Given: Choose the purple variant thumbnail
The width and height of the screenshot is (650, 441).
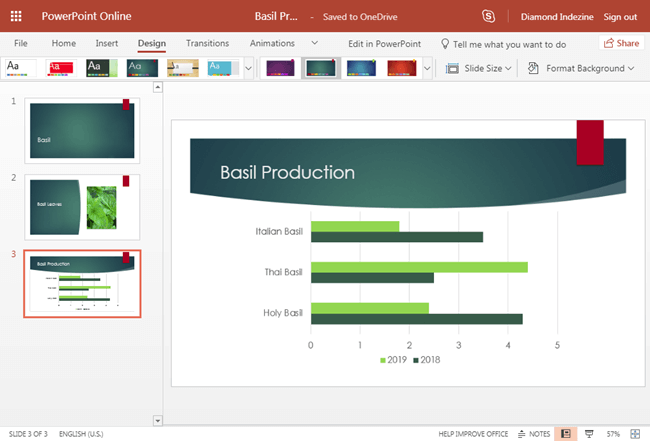Looking at the screenshot, I should coord(279,68).
